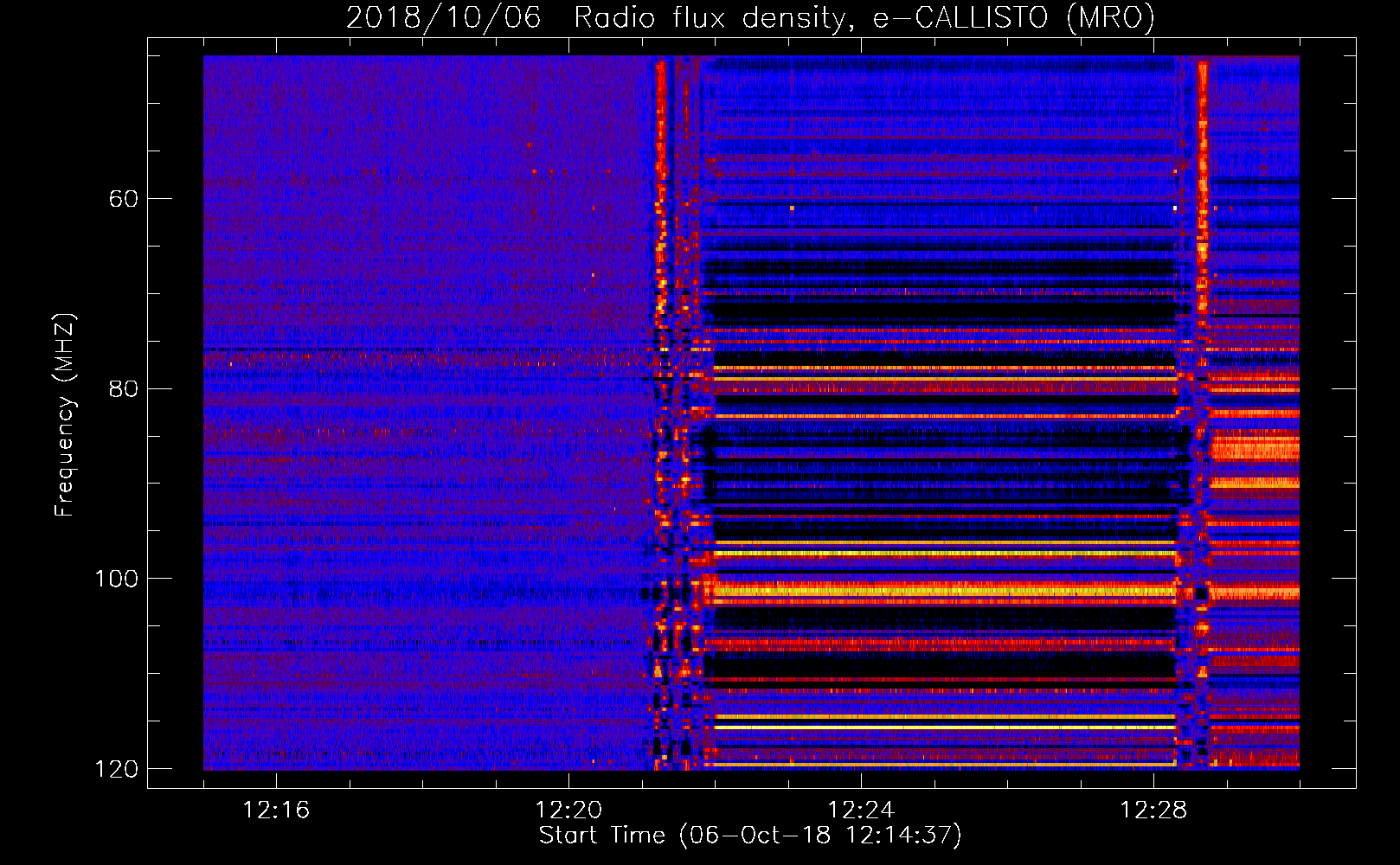This screenshot has height=865, width=1400.
Task: Click the 60 frequency tick label
Action: click(x=123, y=199)
